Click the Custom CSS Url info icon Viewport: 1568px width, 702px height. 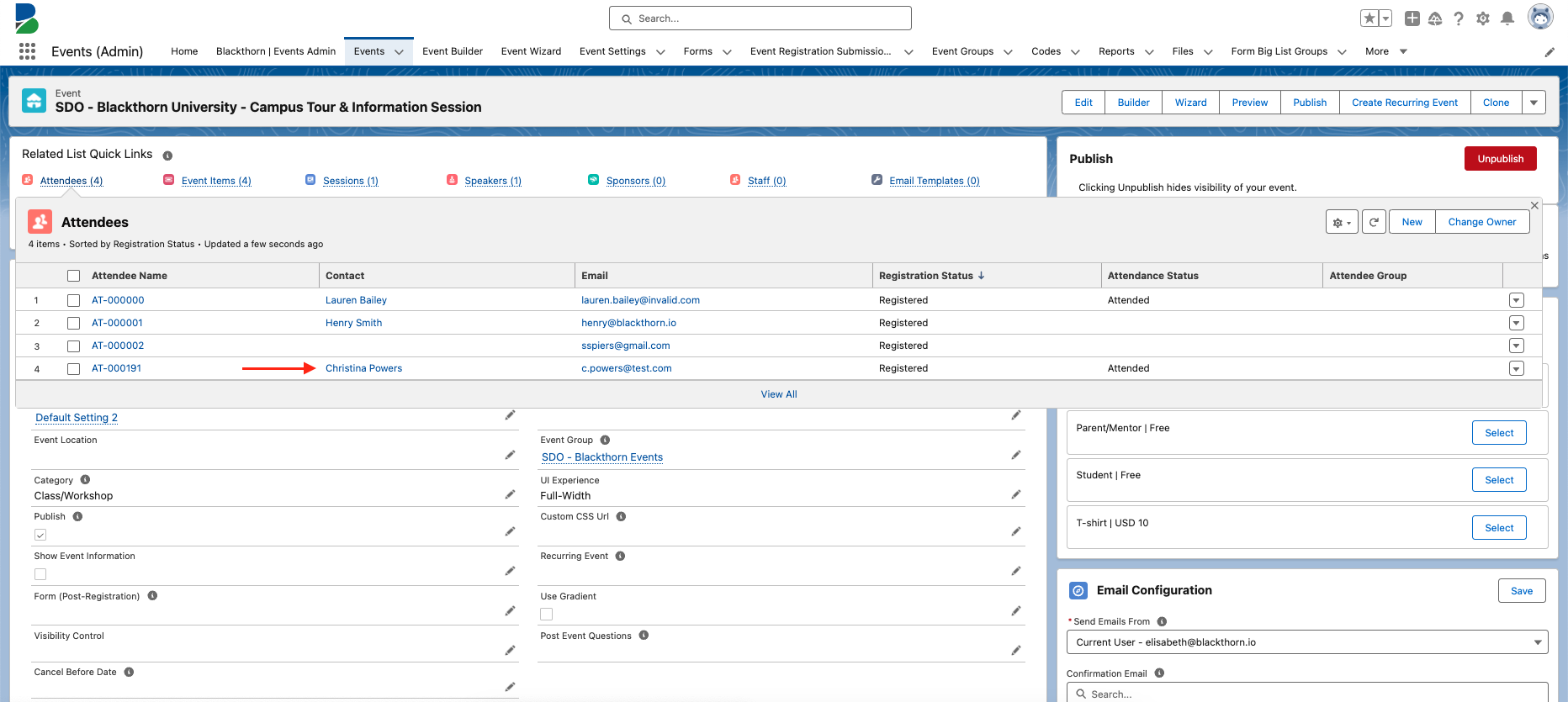[621, 516]
